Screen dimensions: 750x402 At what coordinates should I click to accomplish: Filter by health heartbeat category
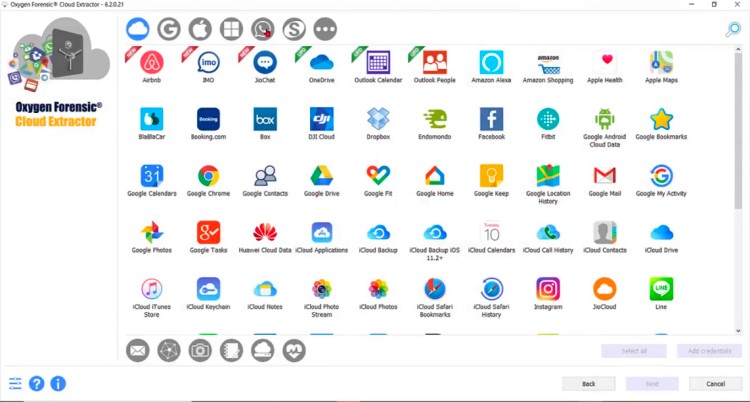[293, 350]
